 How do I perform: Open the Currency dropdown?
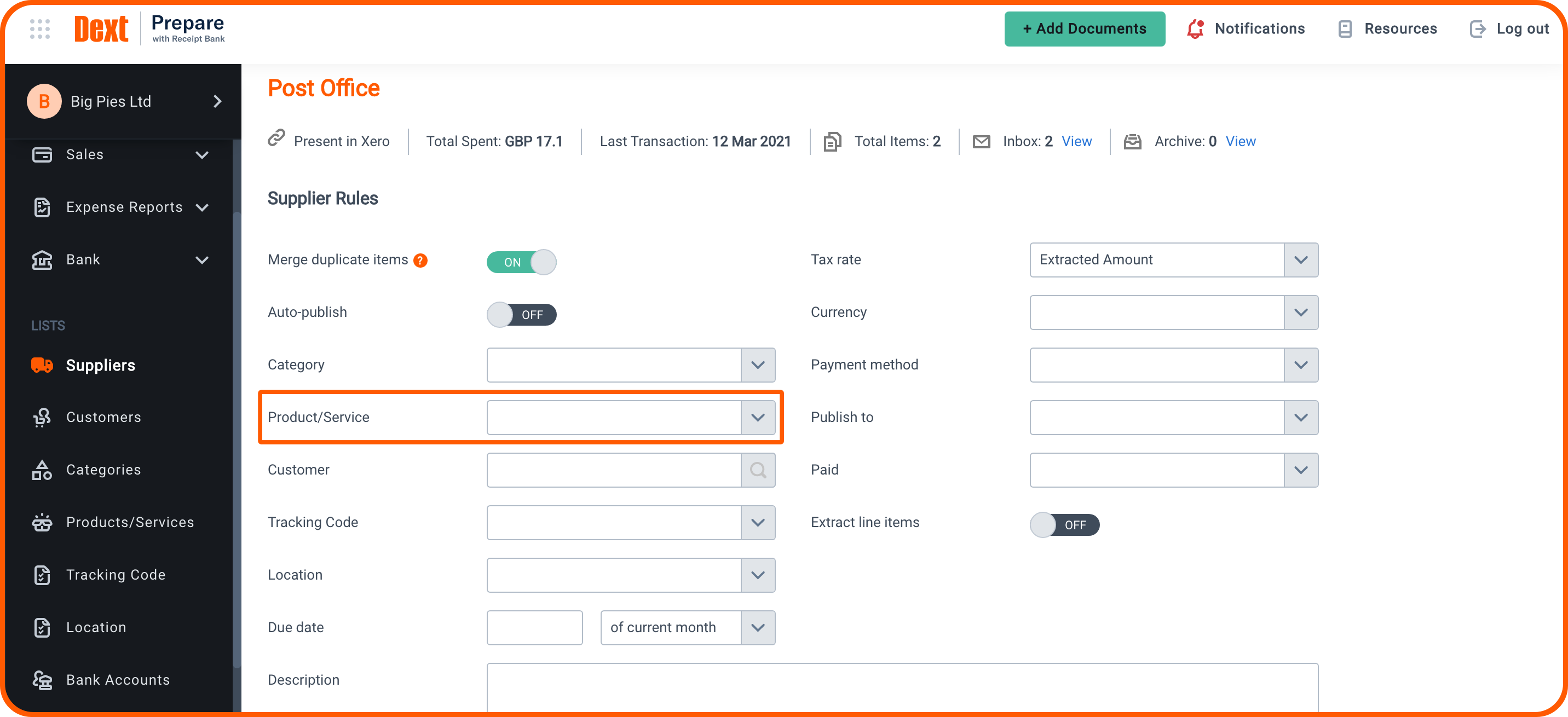[1174, 312]
